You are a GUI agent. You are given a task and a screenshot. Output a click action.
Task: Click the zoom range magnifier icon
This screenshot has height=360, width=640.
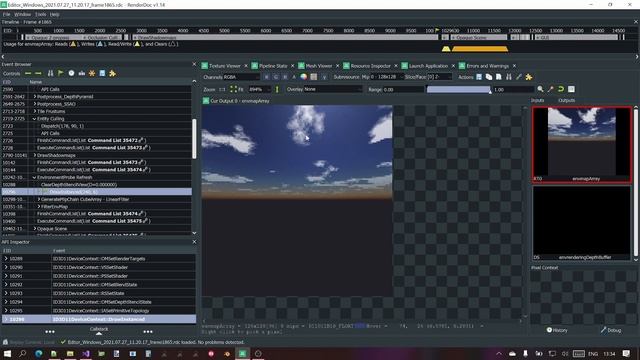point(540,89)
